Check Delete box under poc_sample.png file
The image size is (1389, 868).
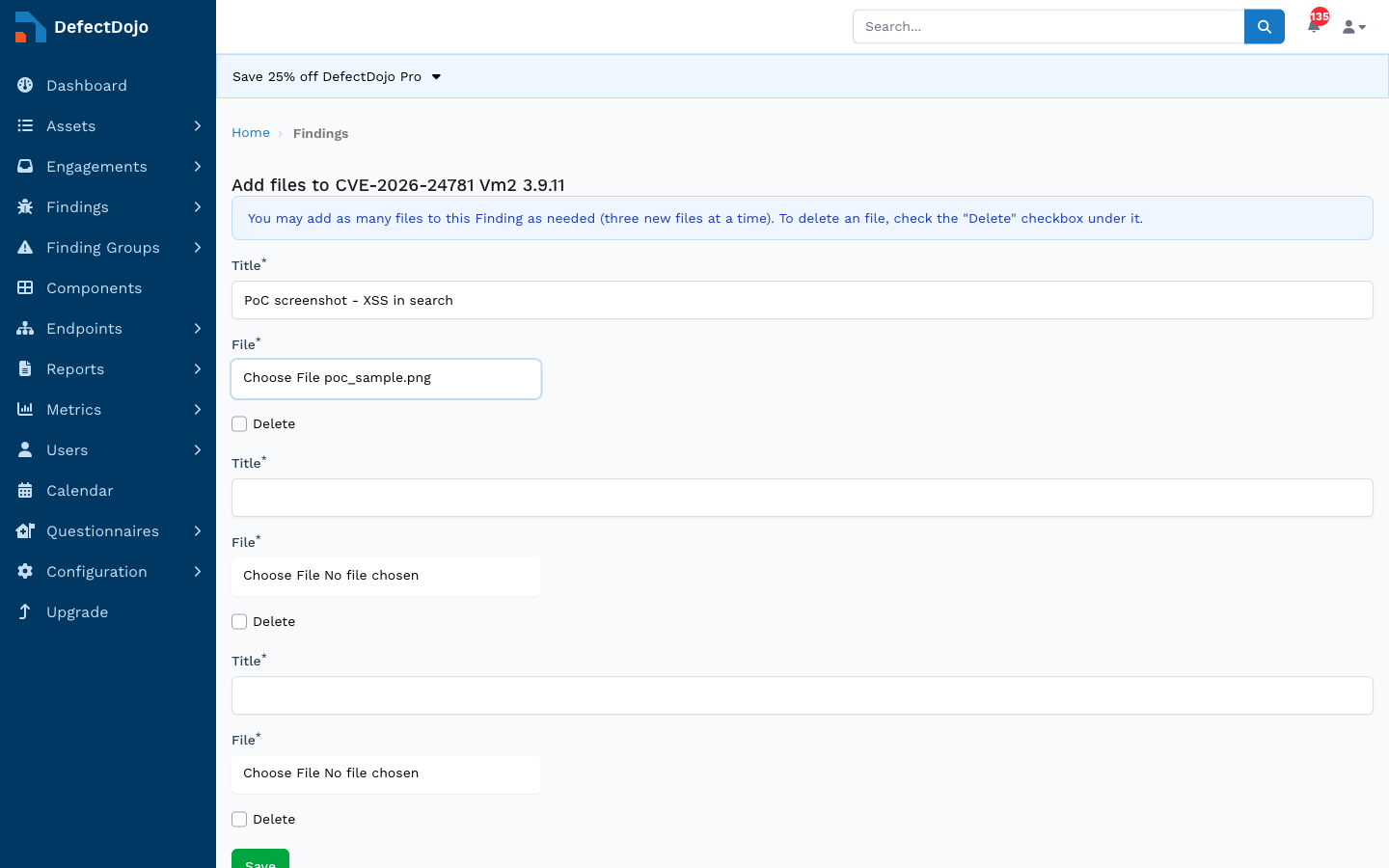[x=239, y=424]
